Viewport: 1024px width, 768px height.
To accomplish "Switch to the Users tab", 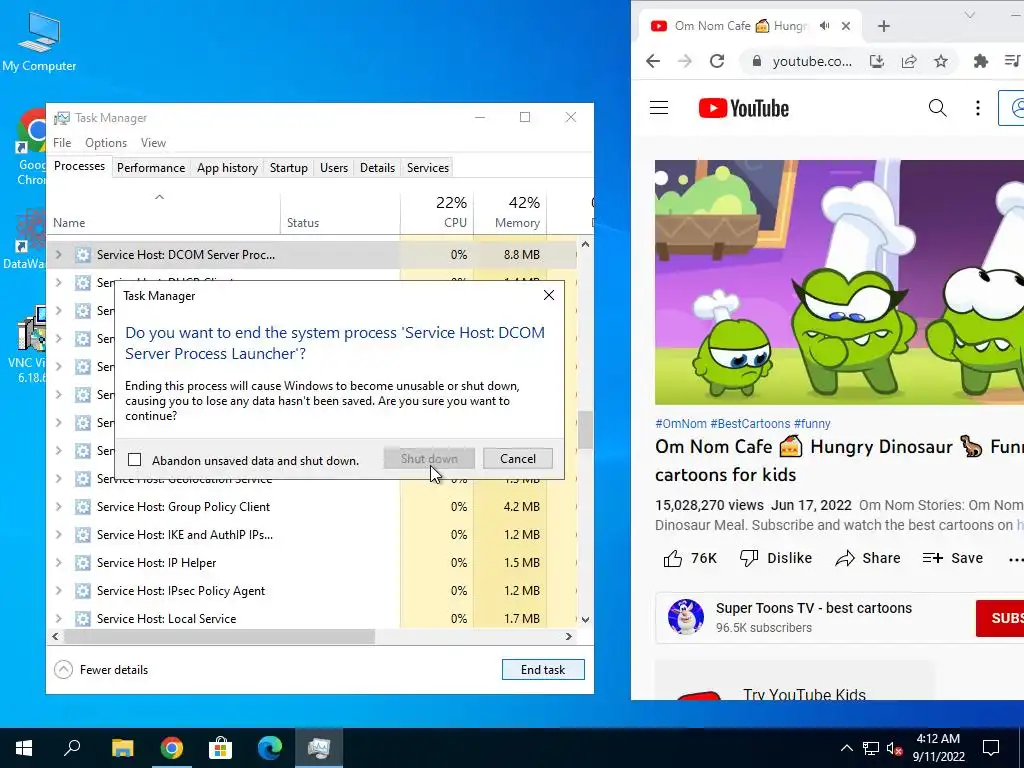I will (x=334, y=168).
